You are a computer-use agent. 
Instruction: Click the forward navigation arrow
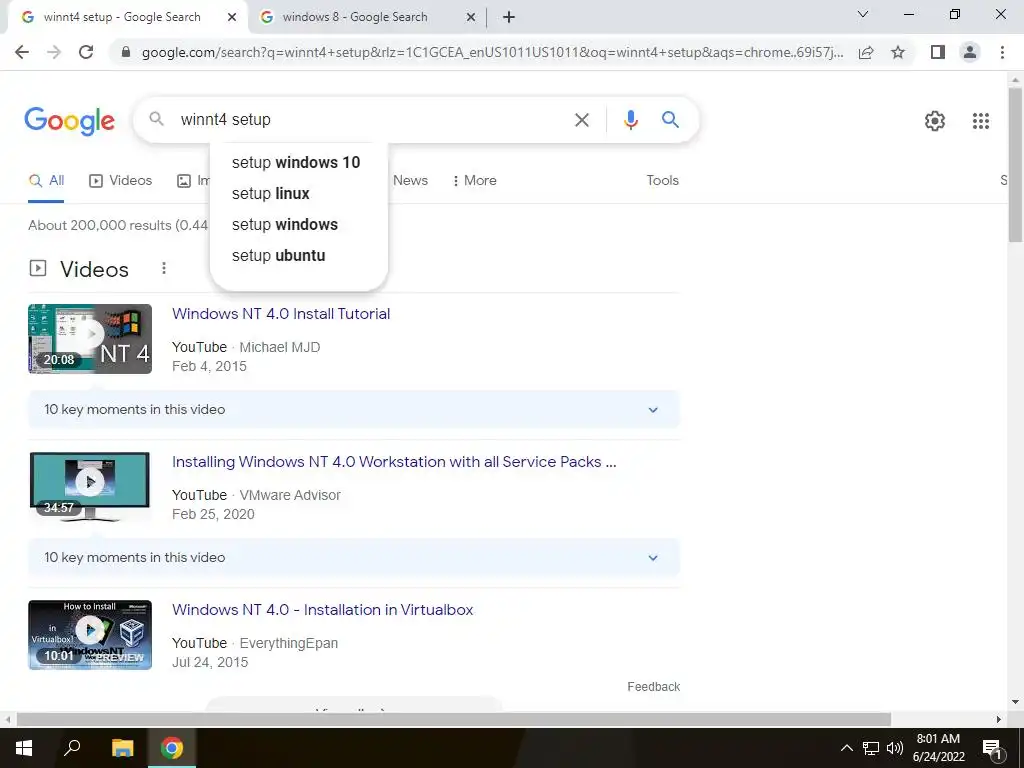[54, 52]
